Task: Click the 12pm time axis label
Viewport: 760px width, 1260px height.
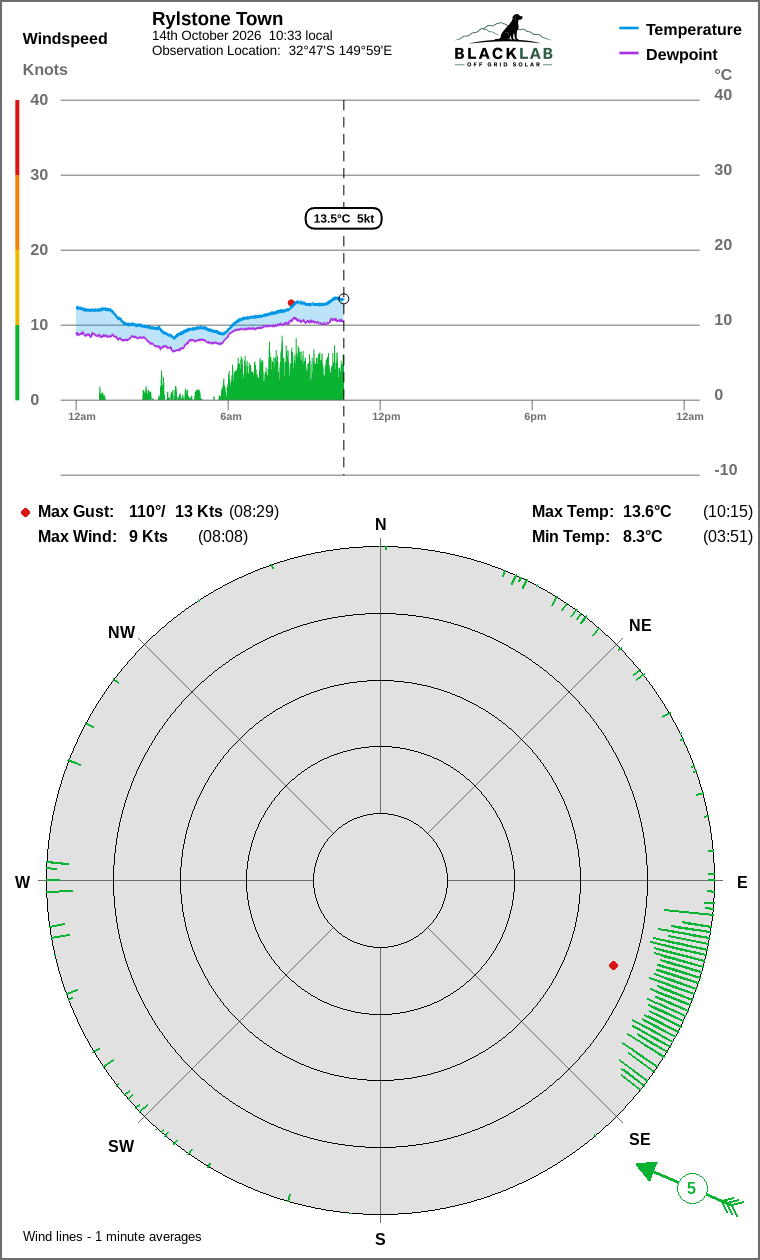Action: point(386,416)
